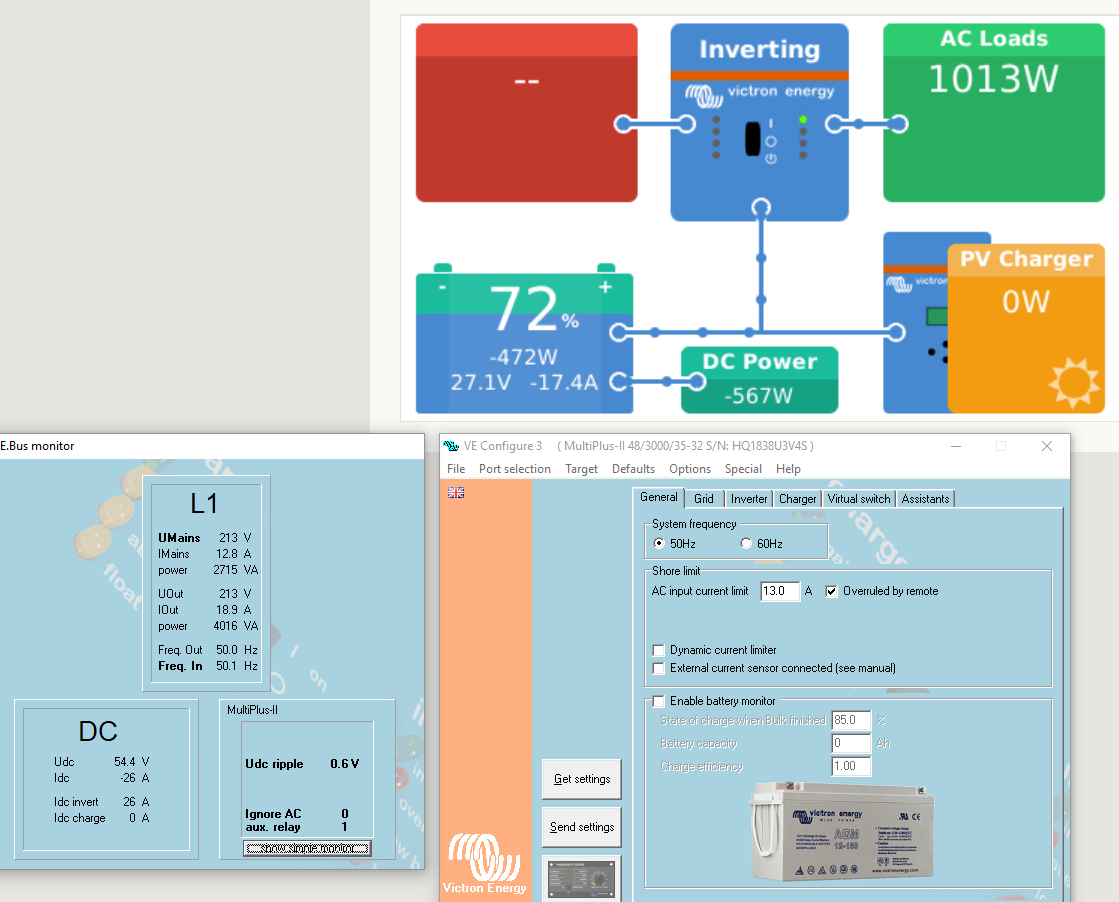The image size is (1119, 902).
Task: Minimize the VE Configure 3 window
Action: coord(956,446)
